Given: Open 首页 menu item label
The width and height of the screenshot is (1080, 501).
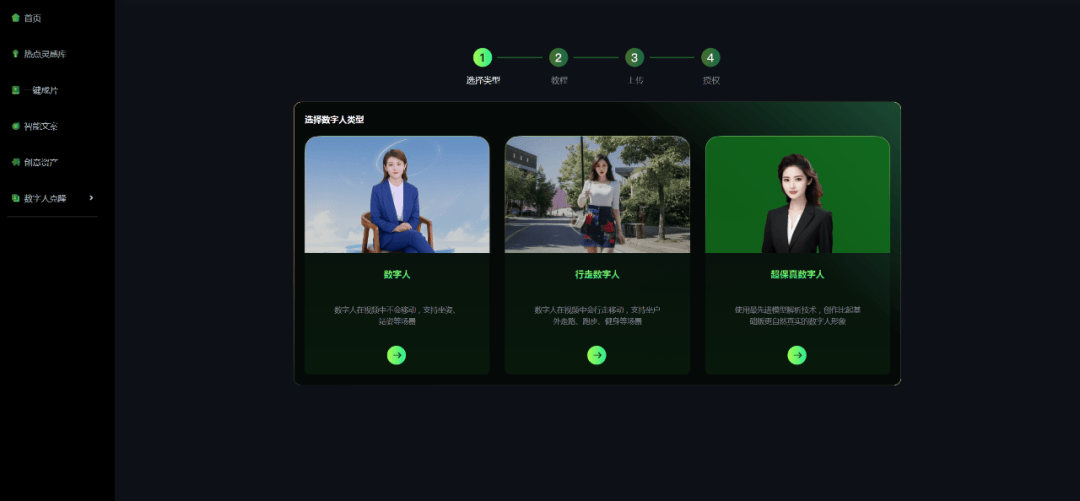Looking at the screenshot, I should (33, 18).
